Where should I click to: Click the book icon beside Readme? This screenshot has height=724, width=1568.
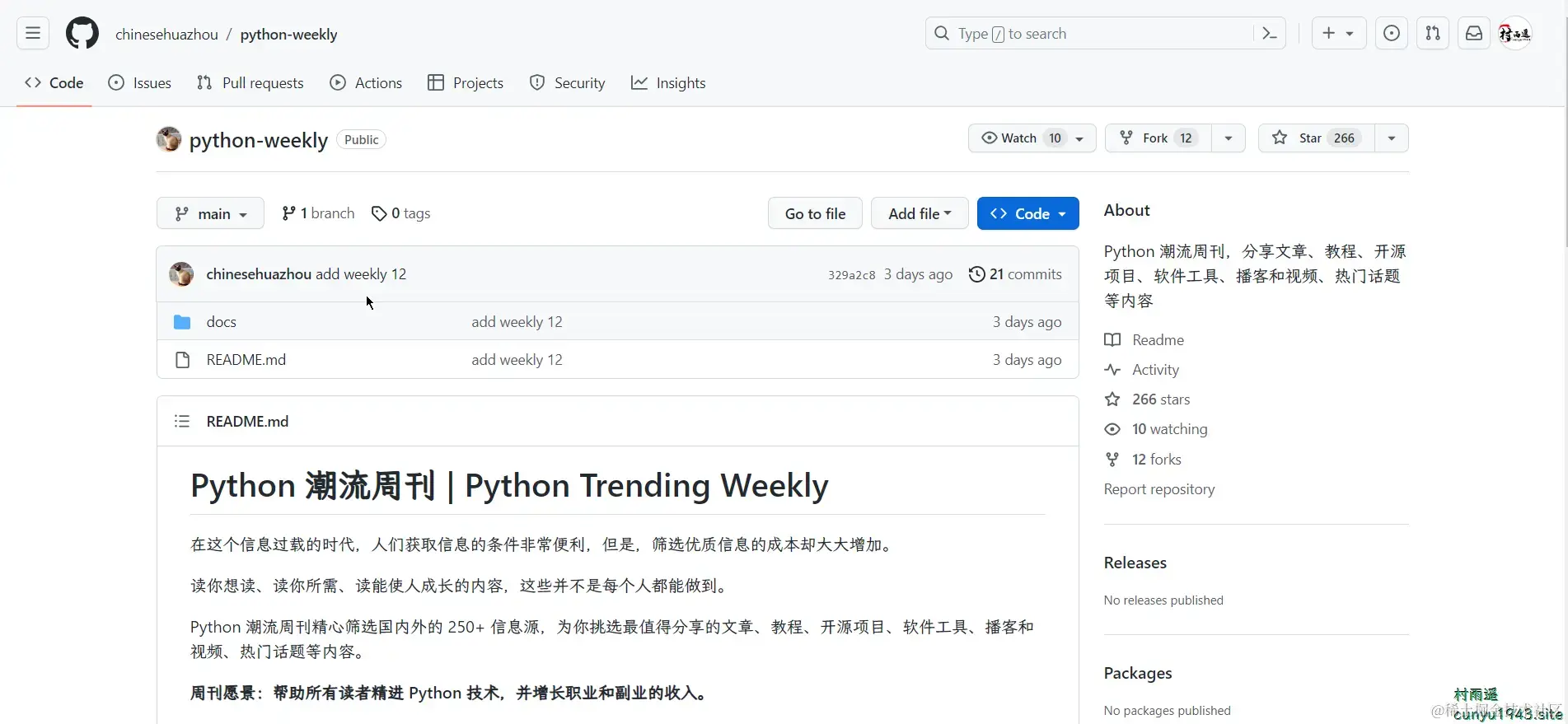[1112, 340]
